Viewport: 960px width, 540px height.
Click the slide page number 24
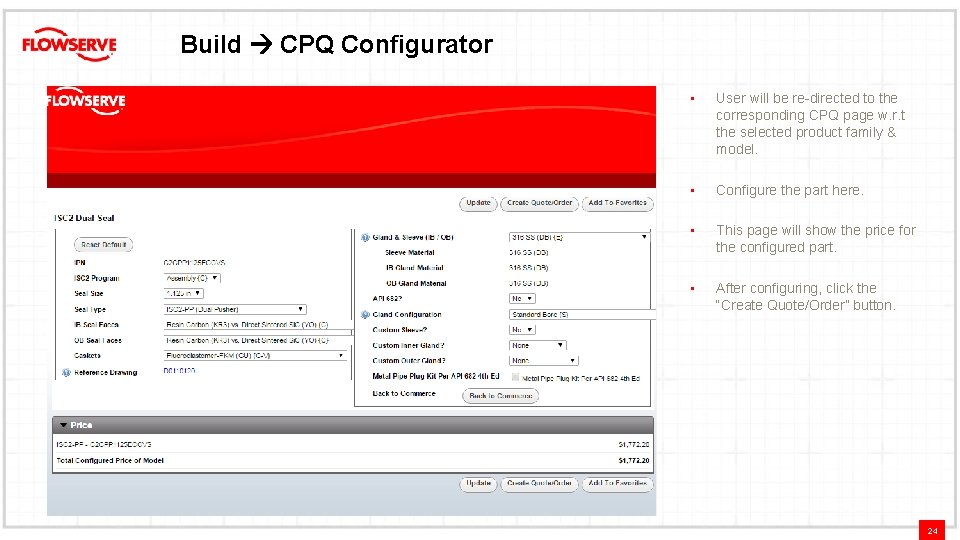click(x=932, y=531)
